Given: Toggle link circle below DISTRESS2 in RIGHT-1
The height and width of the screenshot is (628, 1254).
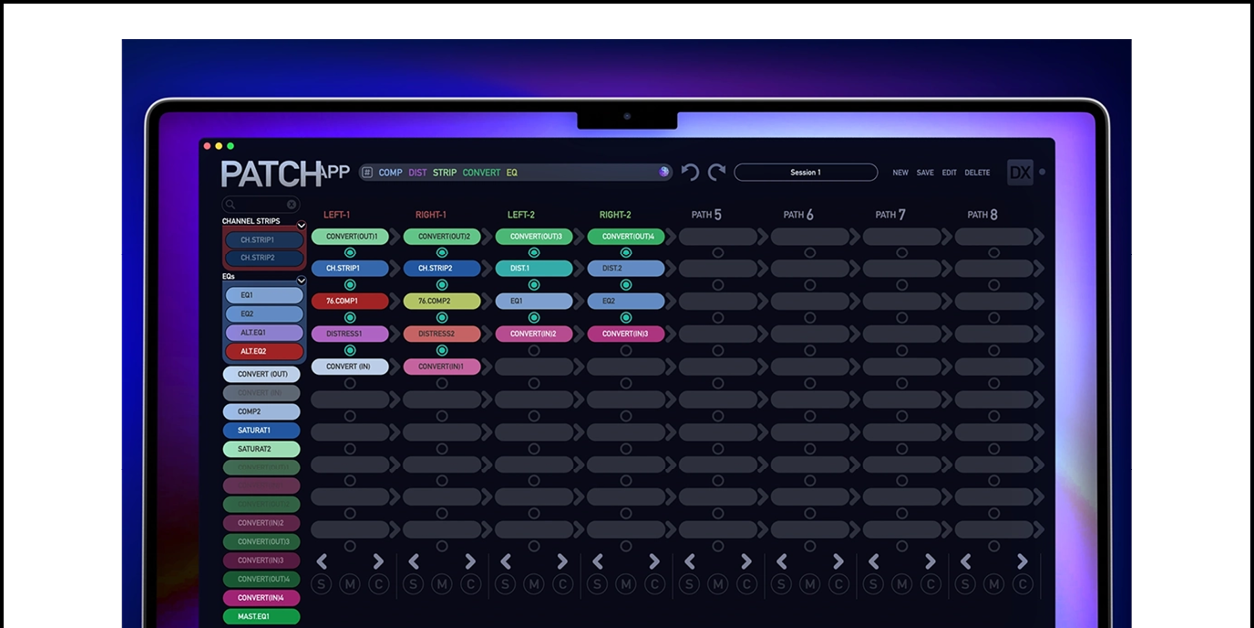Looking at the screenshot, I should (x=442, y=350).
